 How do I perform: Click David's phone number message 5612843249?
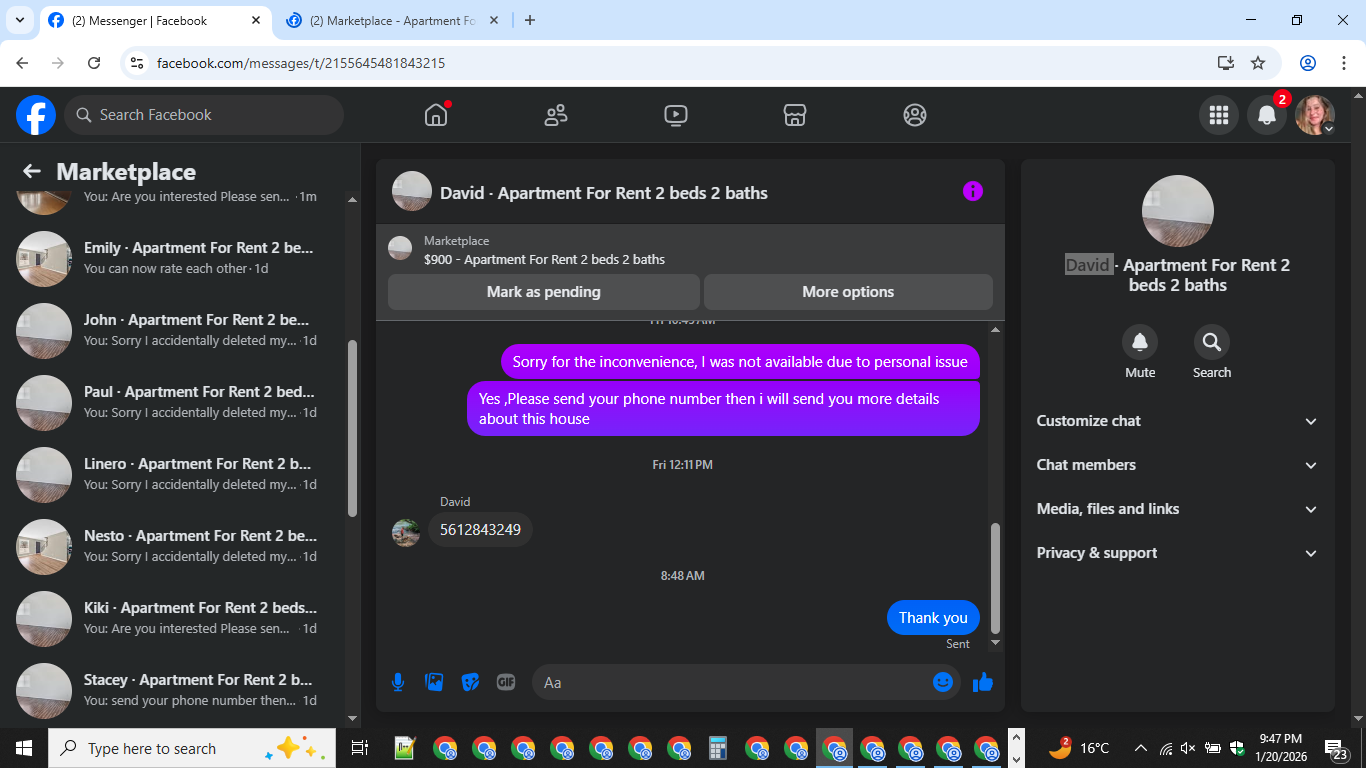coord(480,530)
